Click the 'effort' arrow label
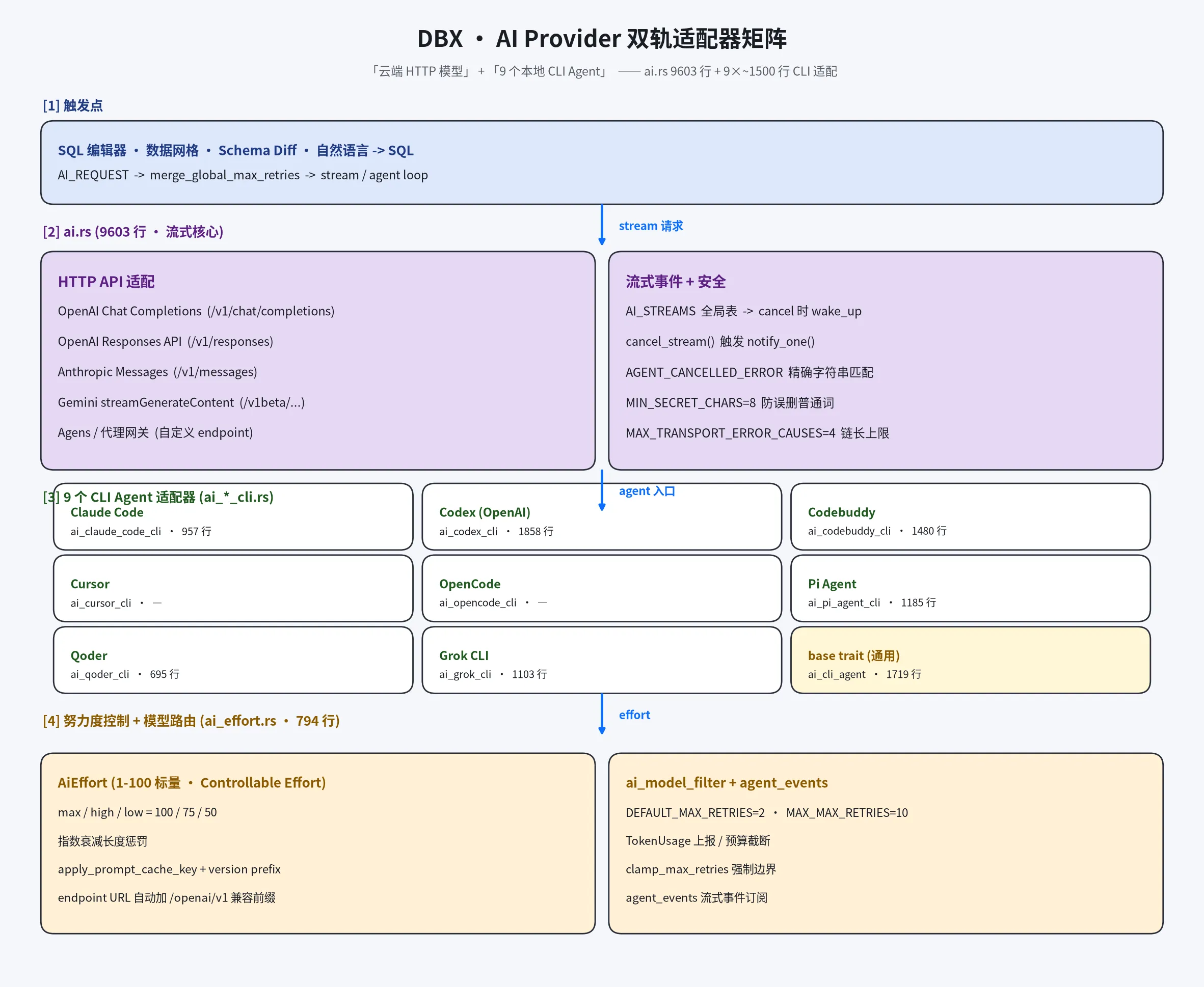 (634, 715)
